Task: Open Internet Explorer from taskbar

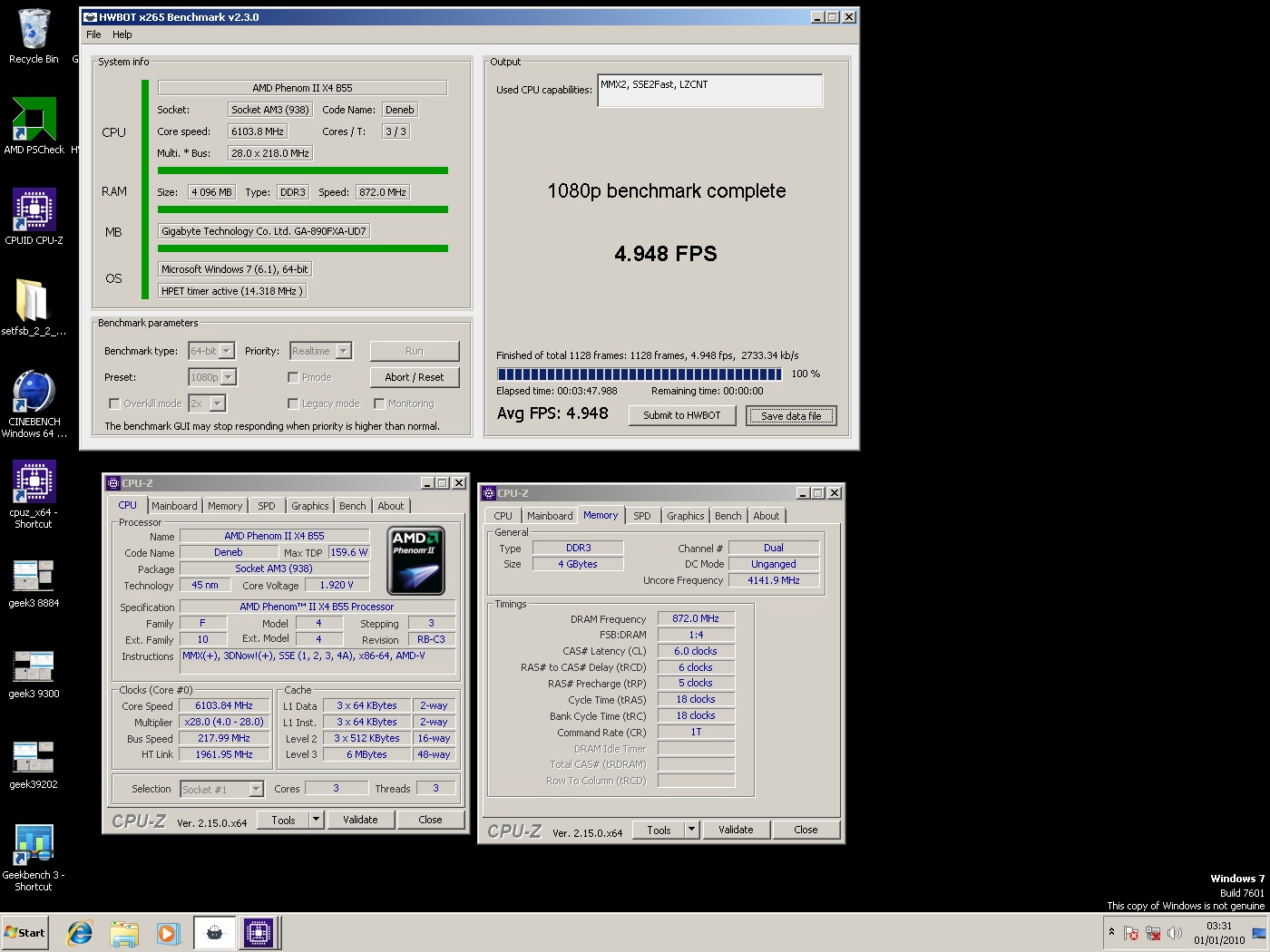Action: click(80, 933)
